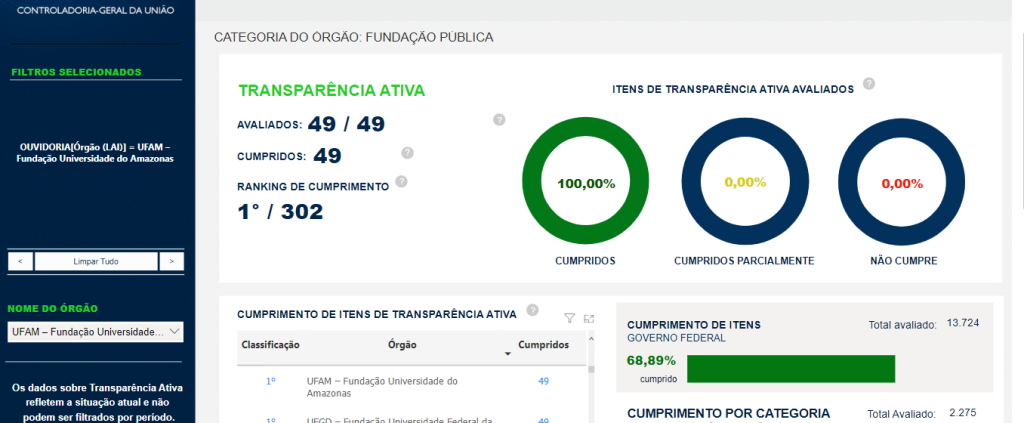This screenshot has width=1024, height=423.
Task: Click the filter funnel icon above table
Action: tap(570, 318)
